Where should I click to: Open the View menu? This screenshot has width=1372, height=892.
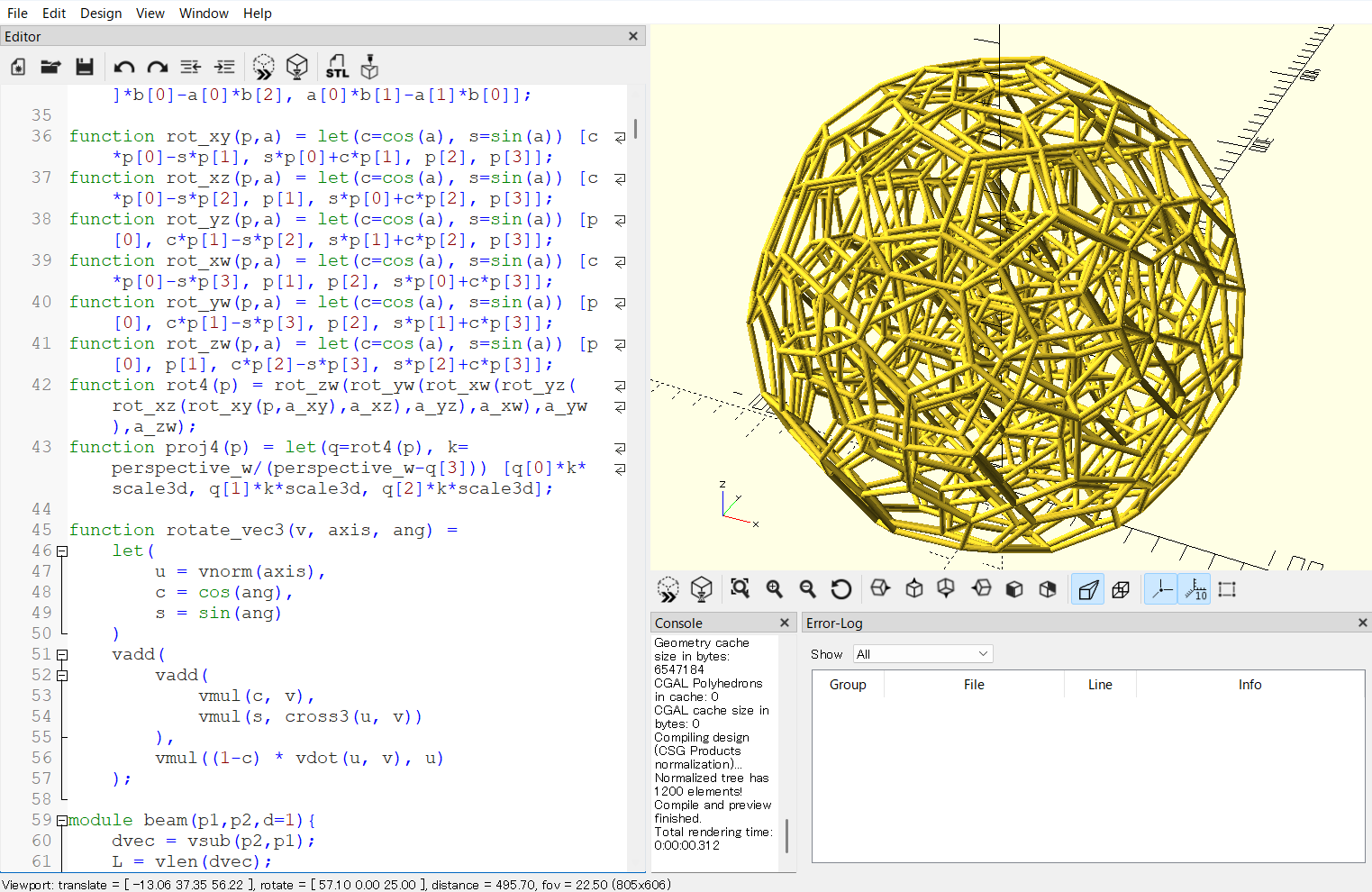150,13
